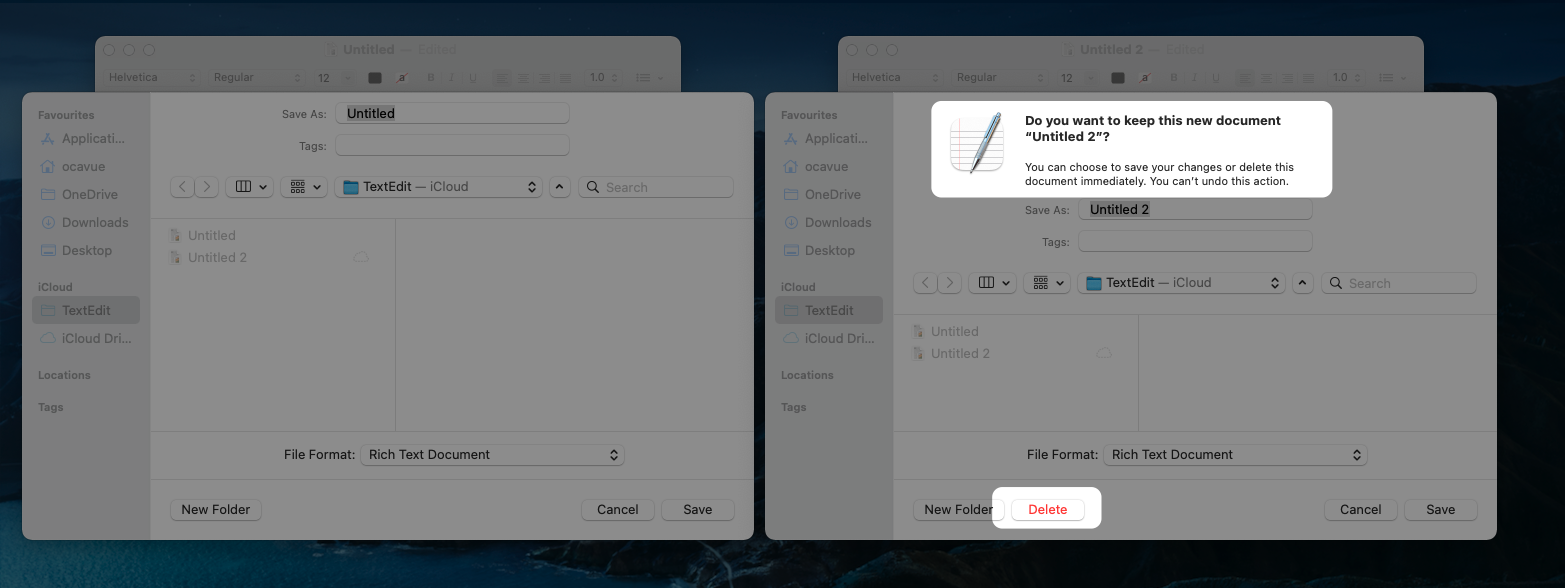
Task: Open ocavue home in Untitled dialog sidebar
Action: tap(86, 166)
